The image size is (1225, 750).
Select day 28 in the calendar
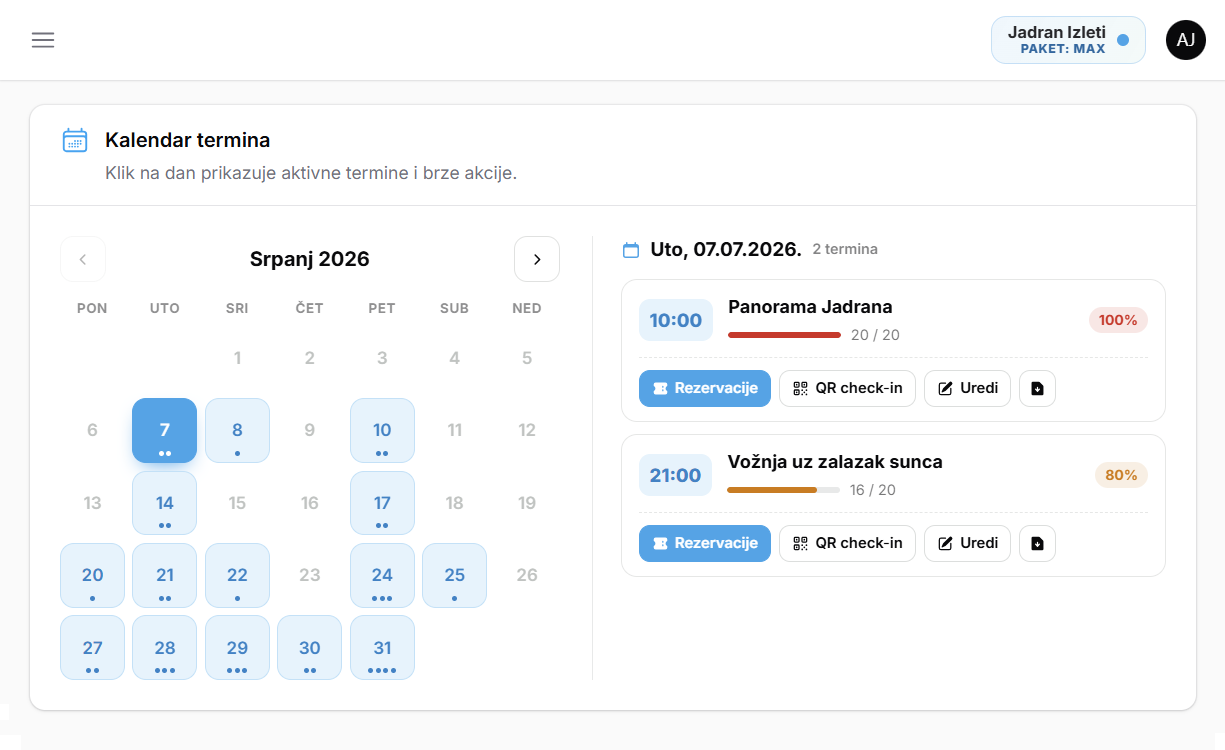[x=165, y=648]
